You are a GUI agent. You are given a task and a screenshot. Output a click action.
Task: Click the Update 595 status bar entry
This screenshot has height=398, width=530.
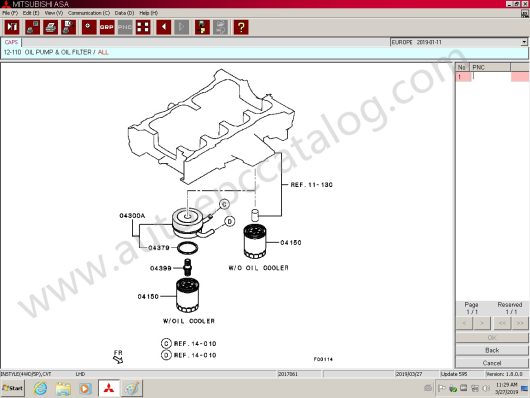click(454, 374)
